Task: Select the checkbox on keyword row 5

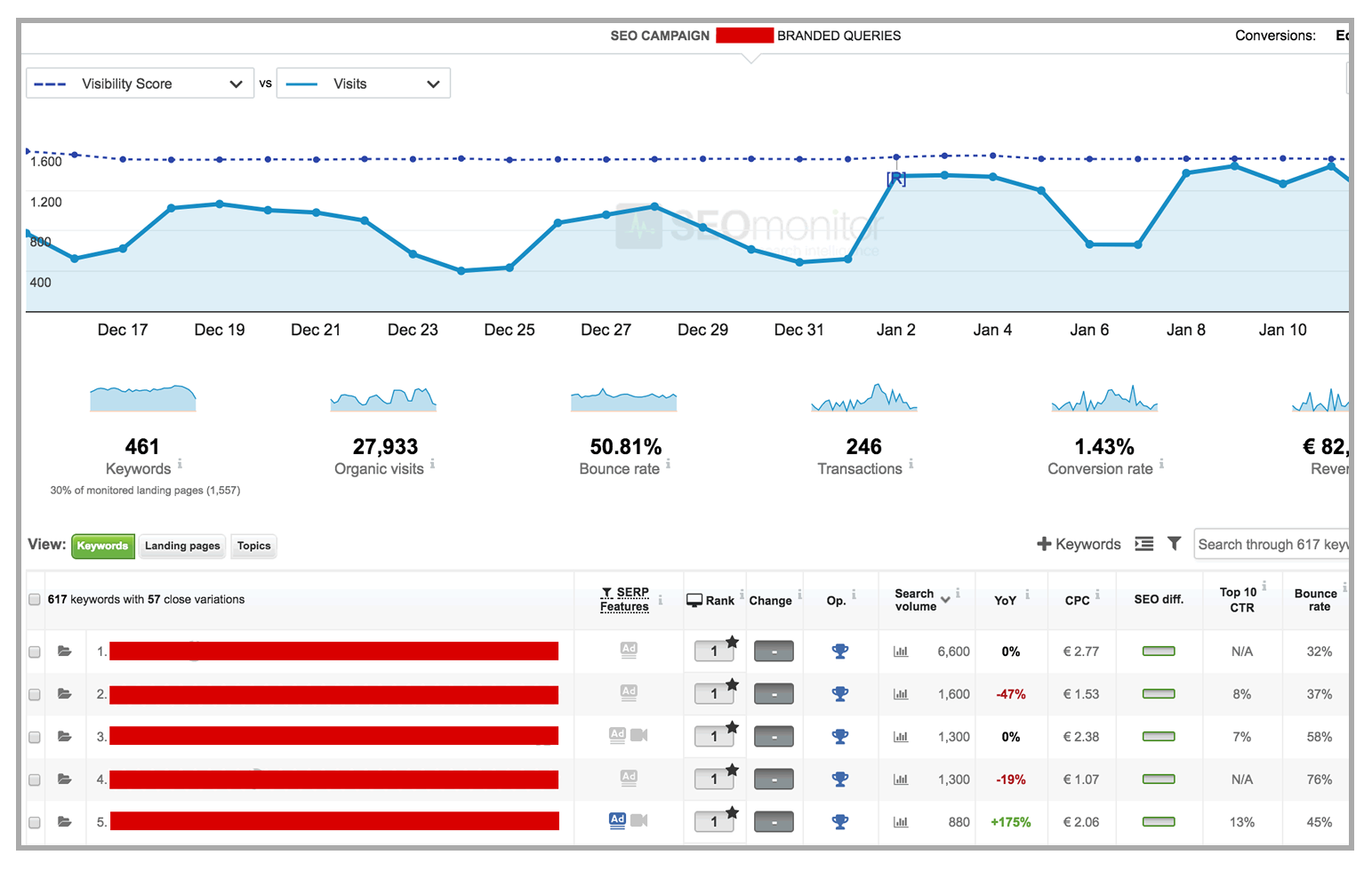Action: click(34, 822)
